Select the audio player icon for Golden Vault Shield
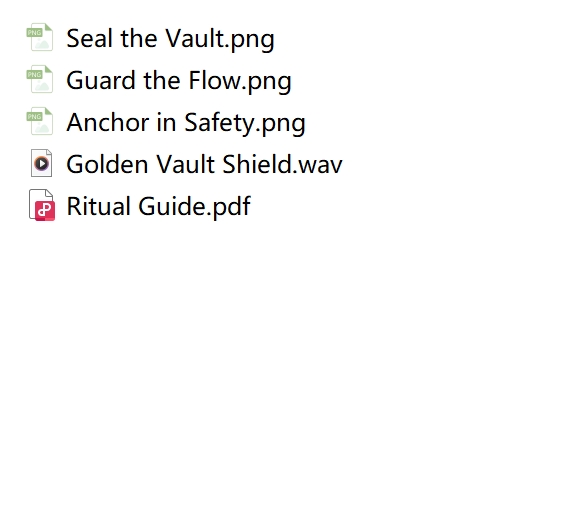571x523 pixels. pyautogui.click(x=42, y=163)
